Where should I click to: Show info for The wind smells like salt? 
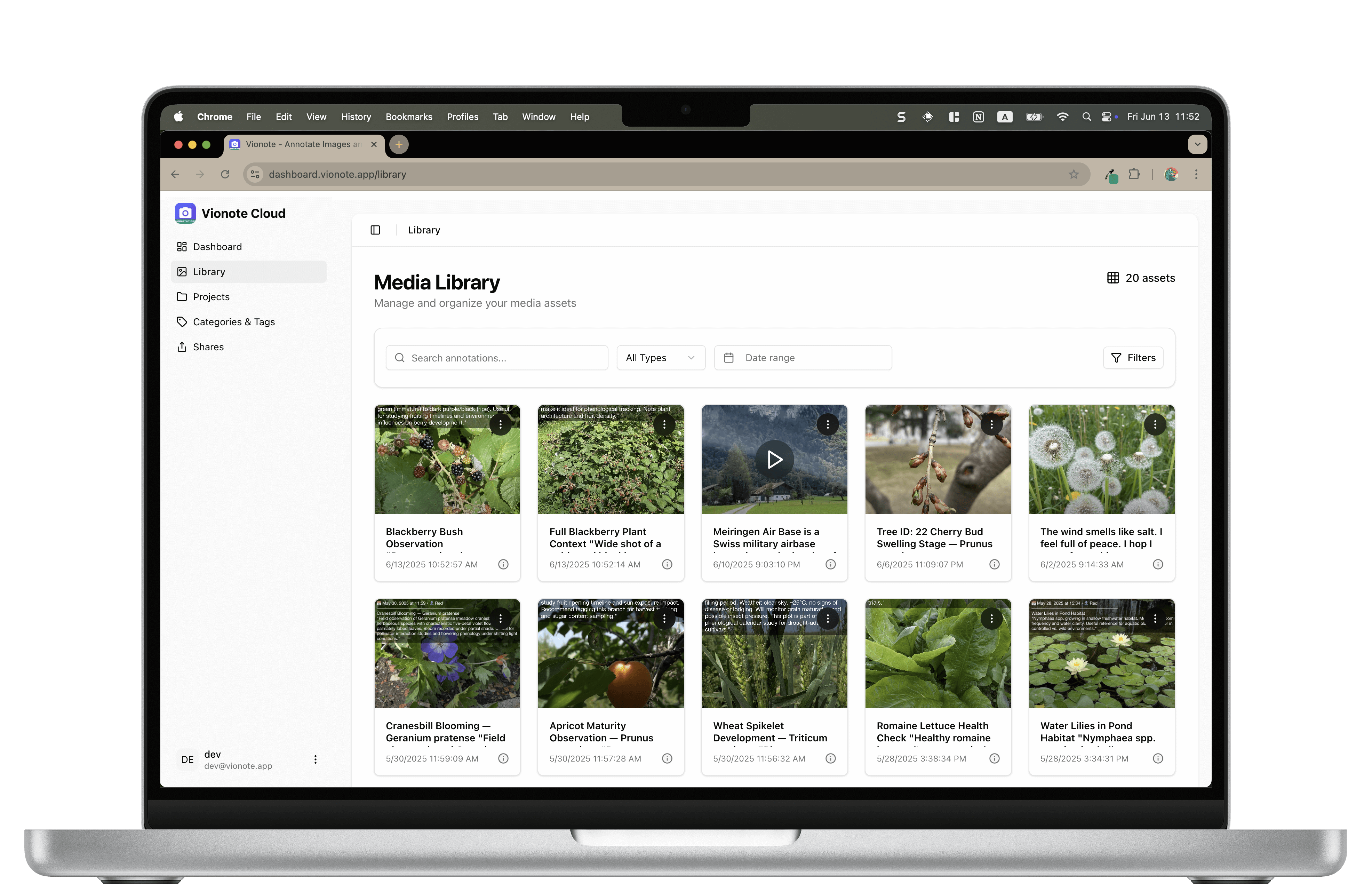(x=1158, y=565)
